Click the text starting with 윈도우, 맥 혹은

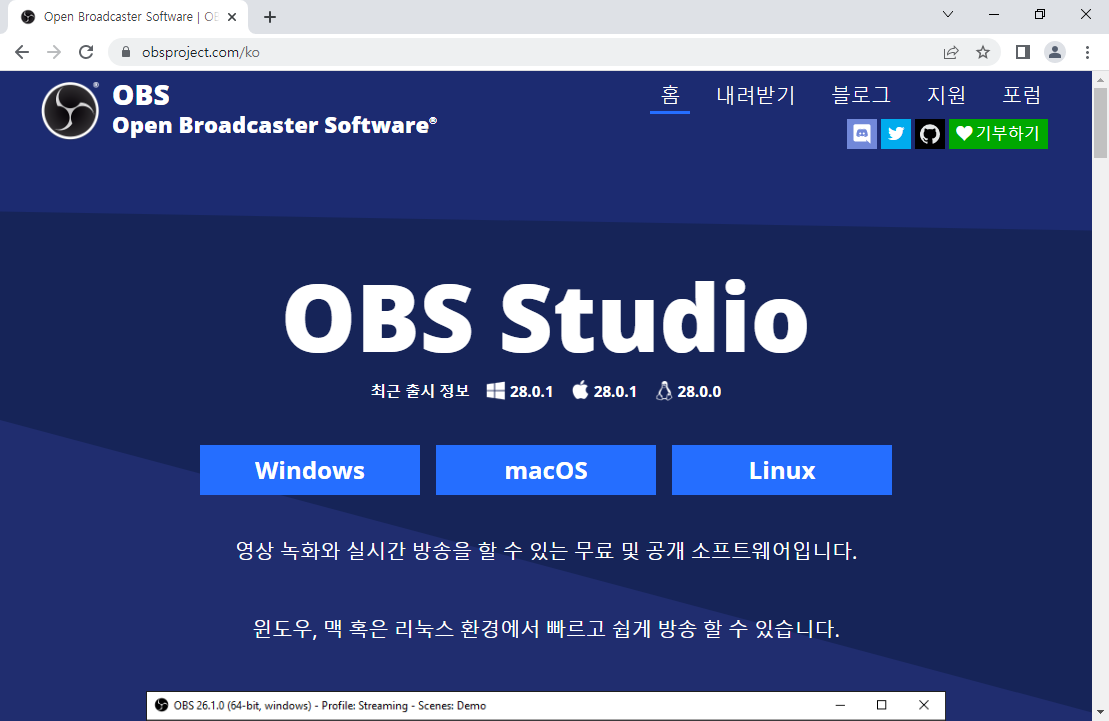coord(546,628)
